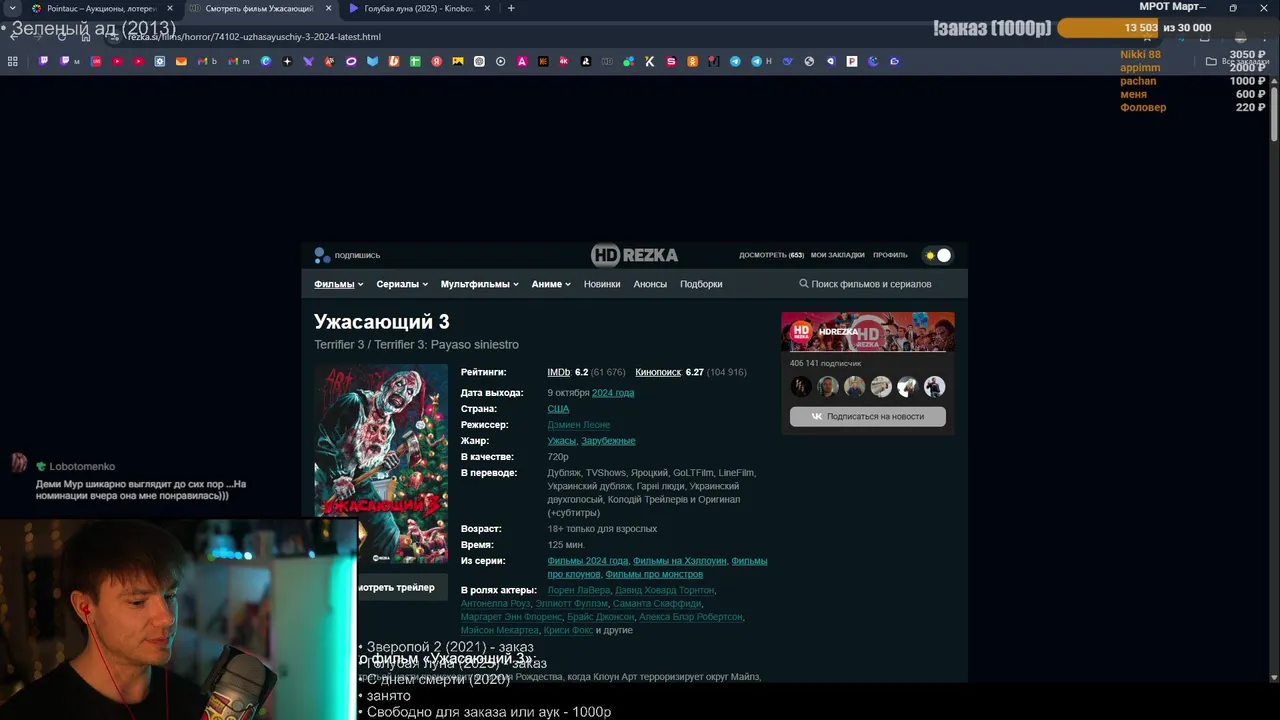Open the 4K bookmark icon
The image size is (1280, 720).
(x=564, y=61)
